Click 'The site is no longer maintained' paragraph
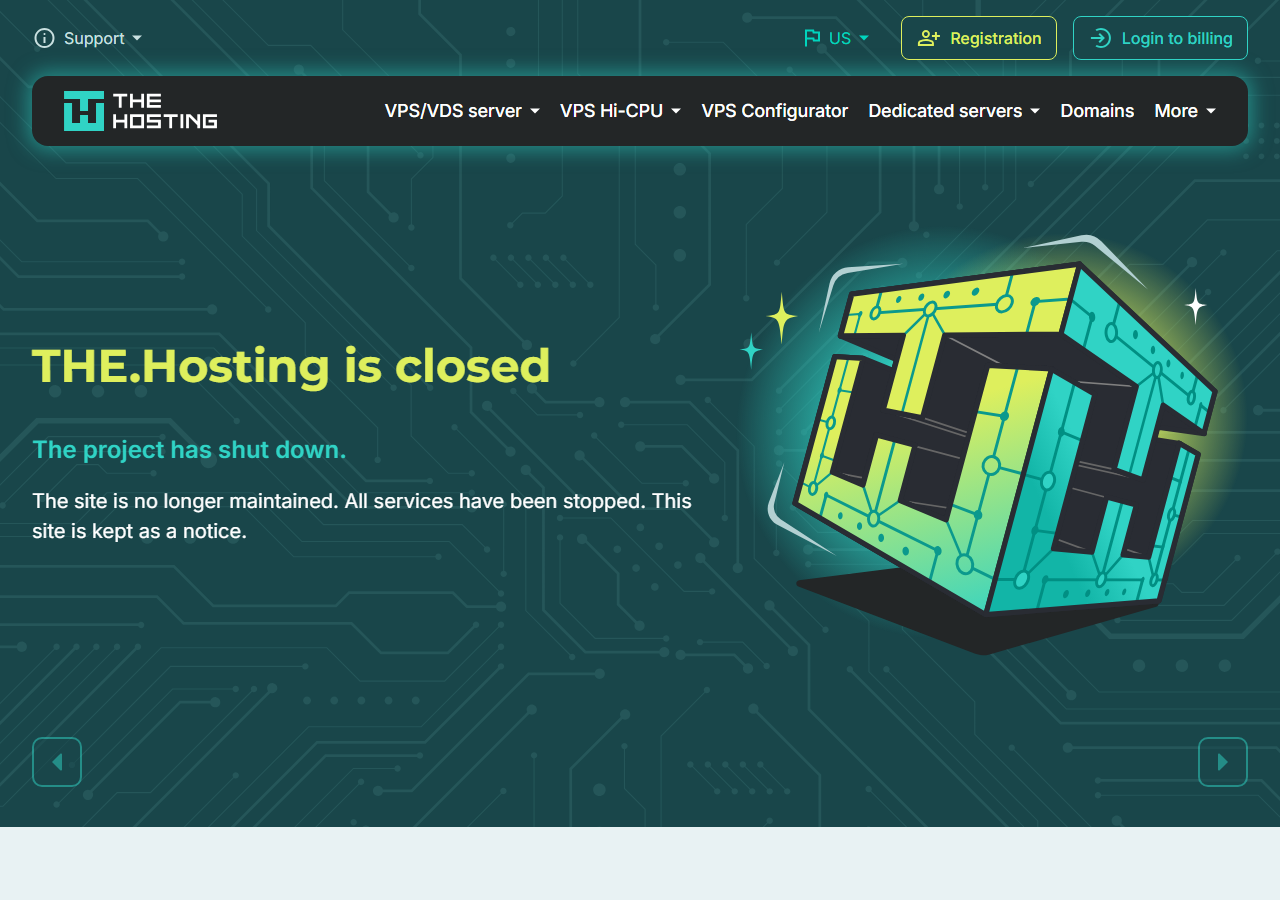 point(362,516)
